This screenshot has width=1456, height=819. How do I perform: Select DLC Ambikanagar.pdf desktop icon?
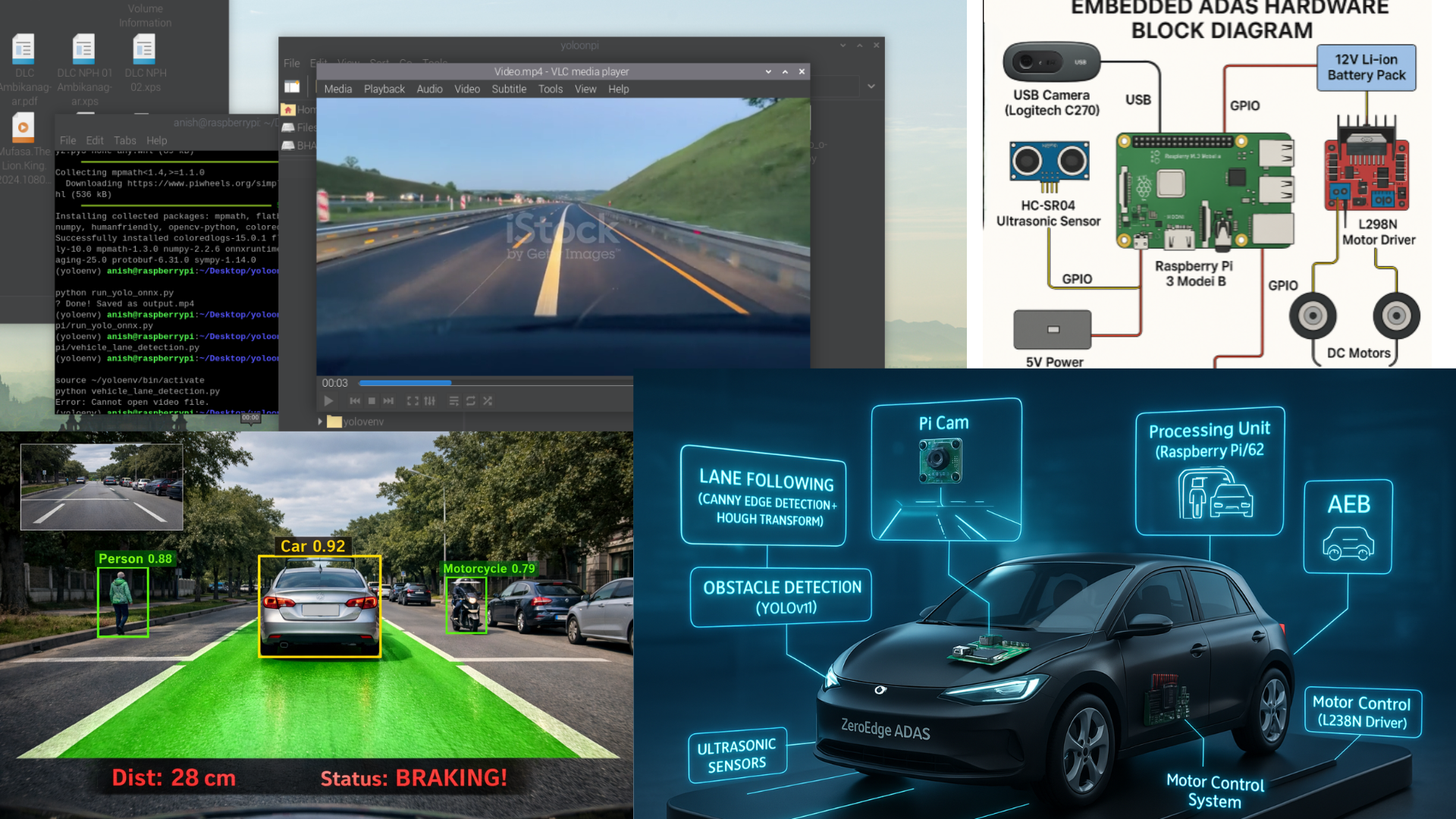click(24, 70)
